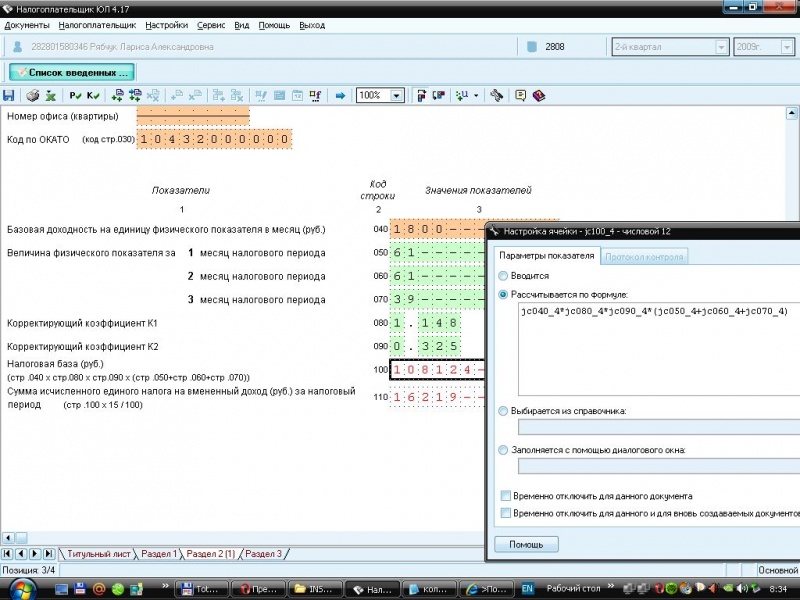Click the monitor-style toolbar icon after zoom
800x600 pixels.
(438, 95)
